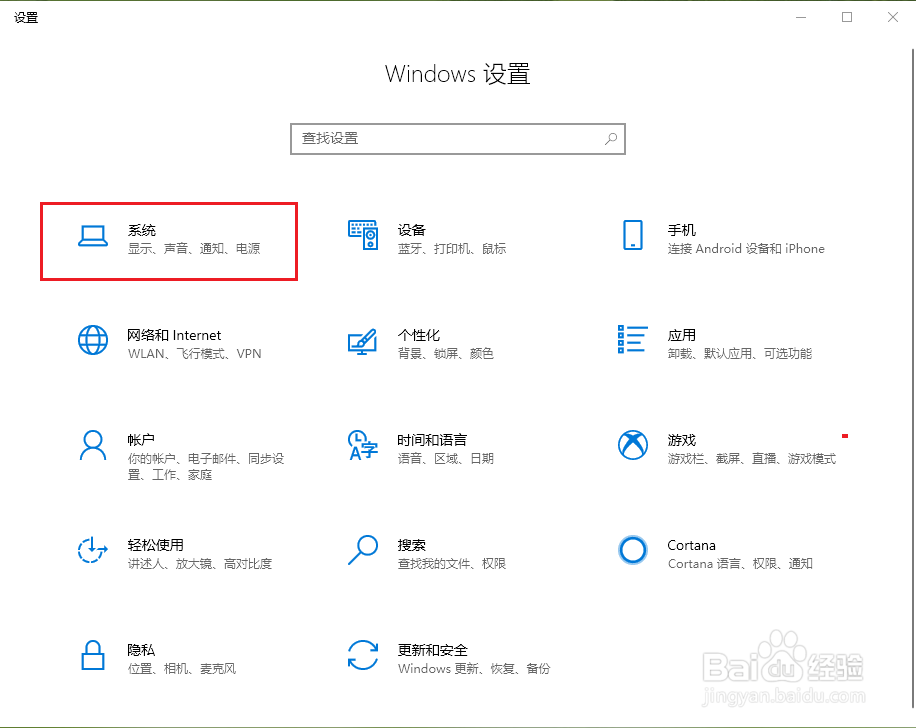Click WLAN、飞行模式、VPN description

195,353
